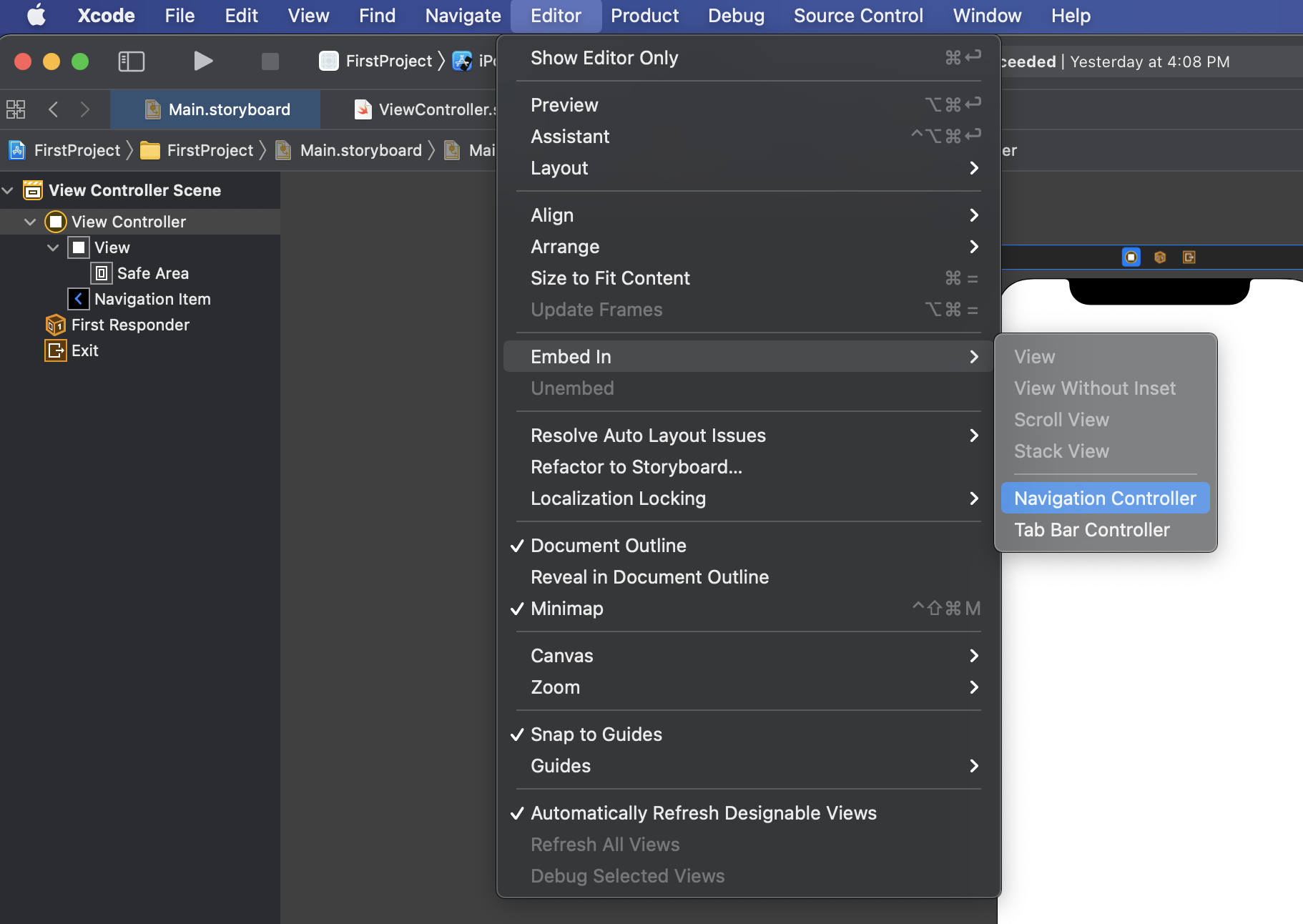Open the Zoom submenu
Image resolution: width=1303 pixels, height=924 pixels.
748,687
